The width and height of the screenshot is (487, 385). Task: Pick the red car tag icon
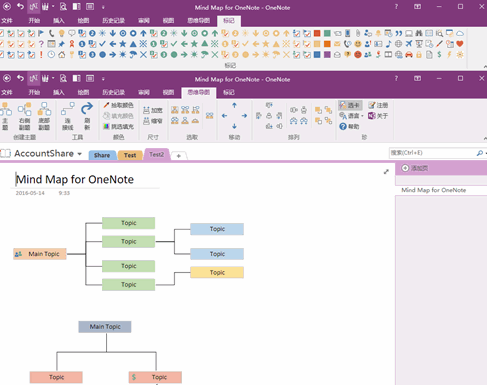[409, 55]
